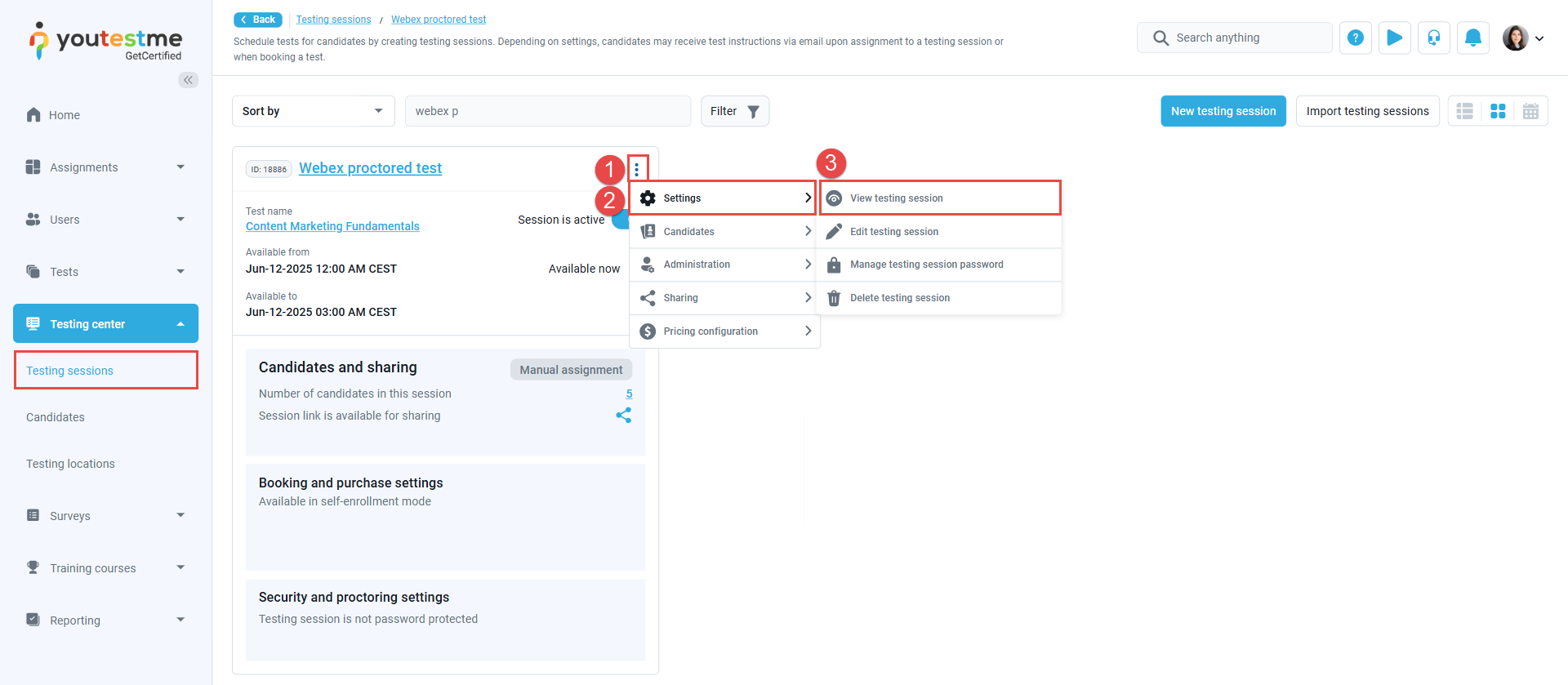Click the session search field containing webex p
Viewport: 1568px width, 685px height.
pos(548,111)
